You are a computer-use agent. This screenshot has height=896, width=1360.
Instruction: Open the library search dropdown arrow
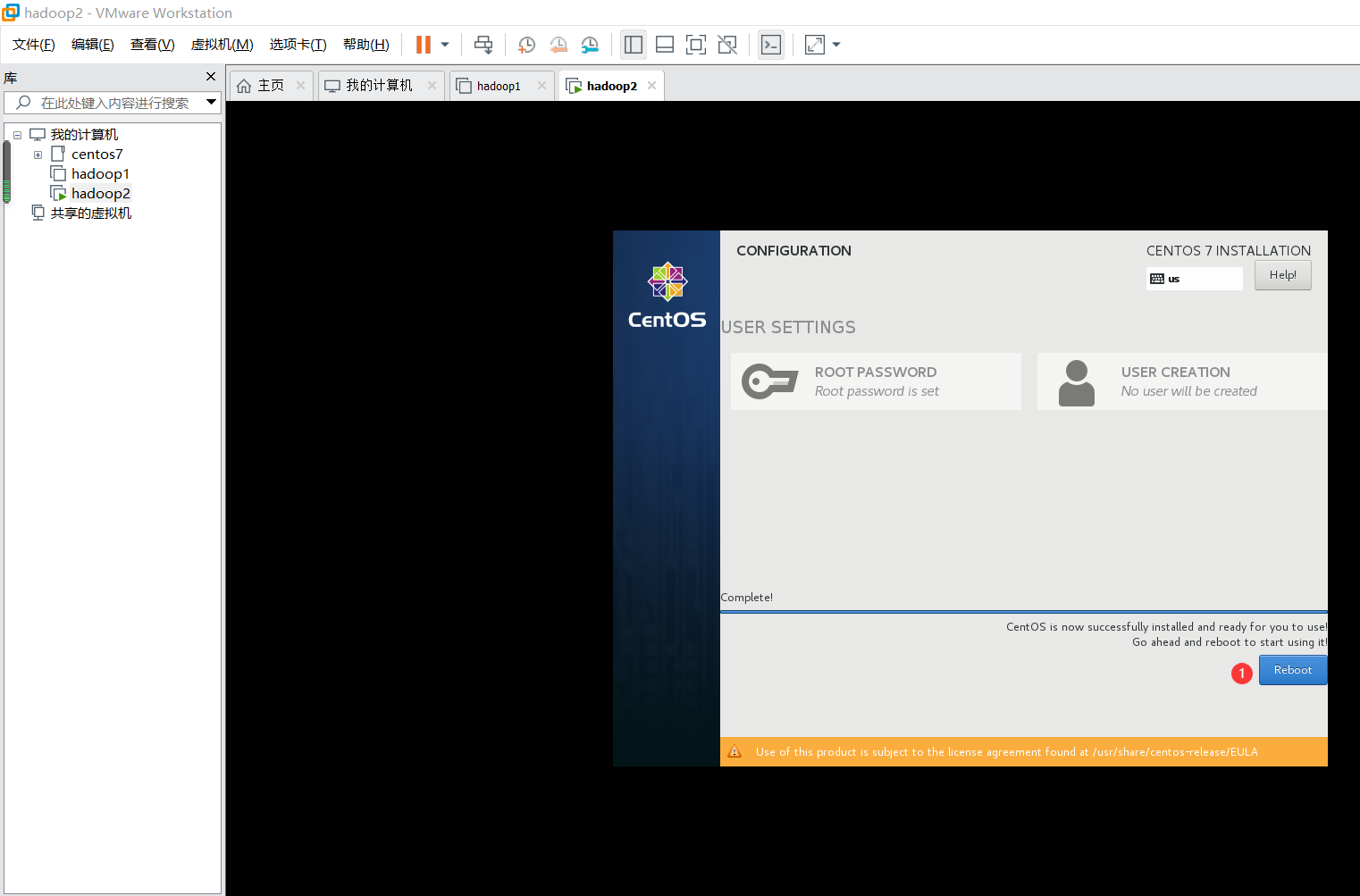(x=212, y=102)
